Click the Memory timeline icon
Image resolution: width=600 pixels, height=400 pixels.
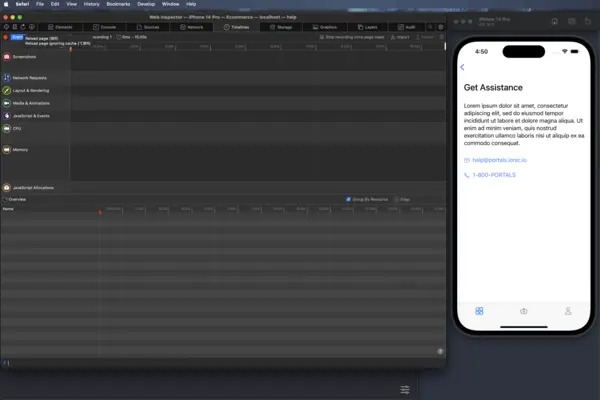point(6,150)
